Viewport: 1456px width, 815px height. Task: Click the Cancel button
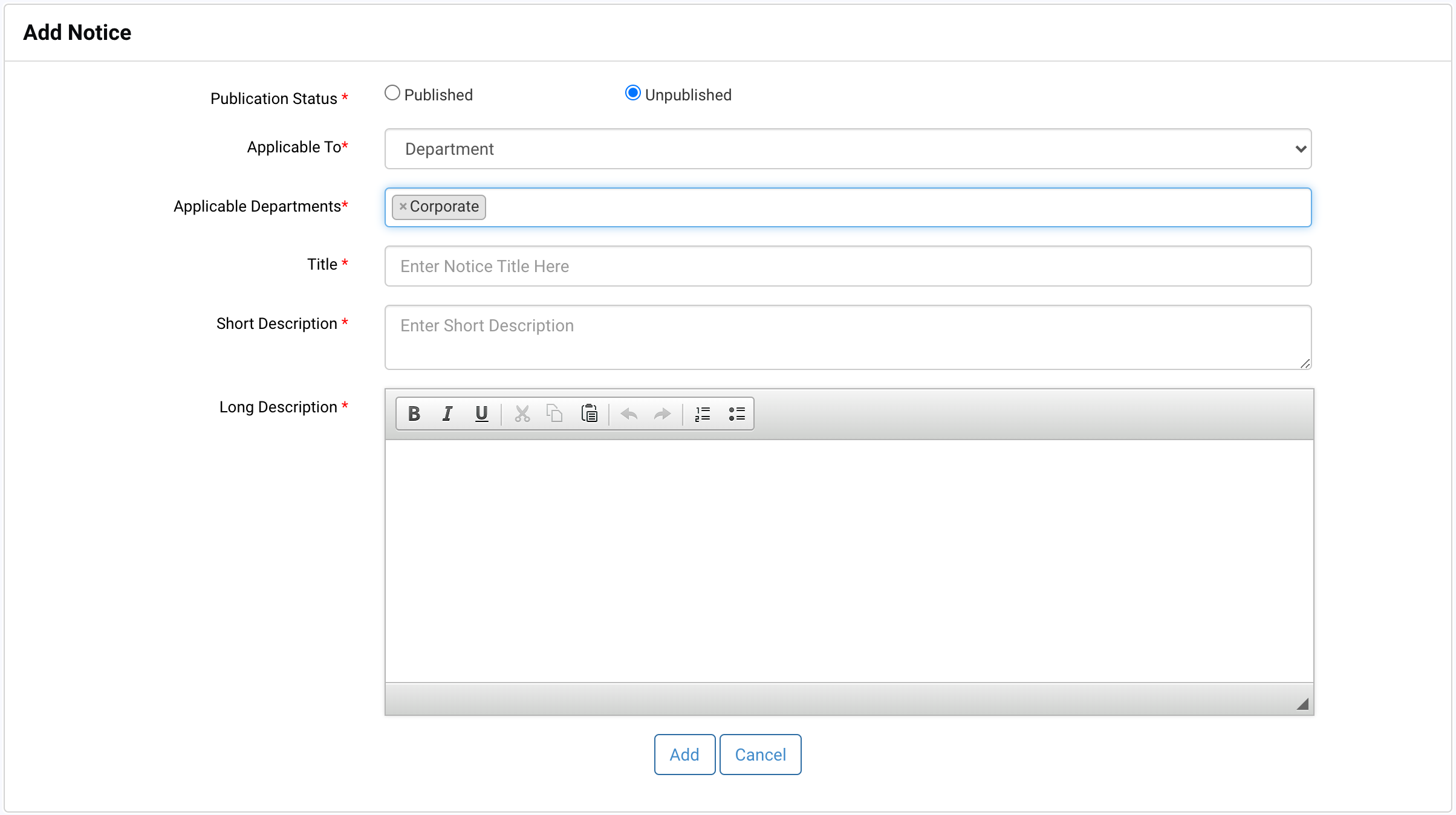(x=760, y=755)
